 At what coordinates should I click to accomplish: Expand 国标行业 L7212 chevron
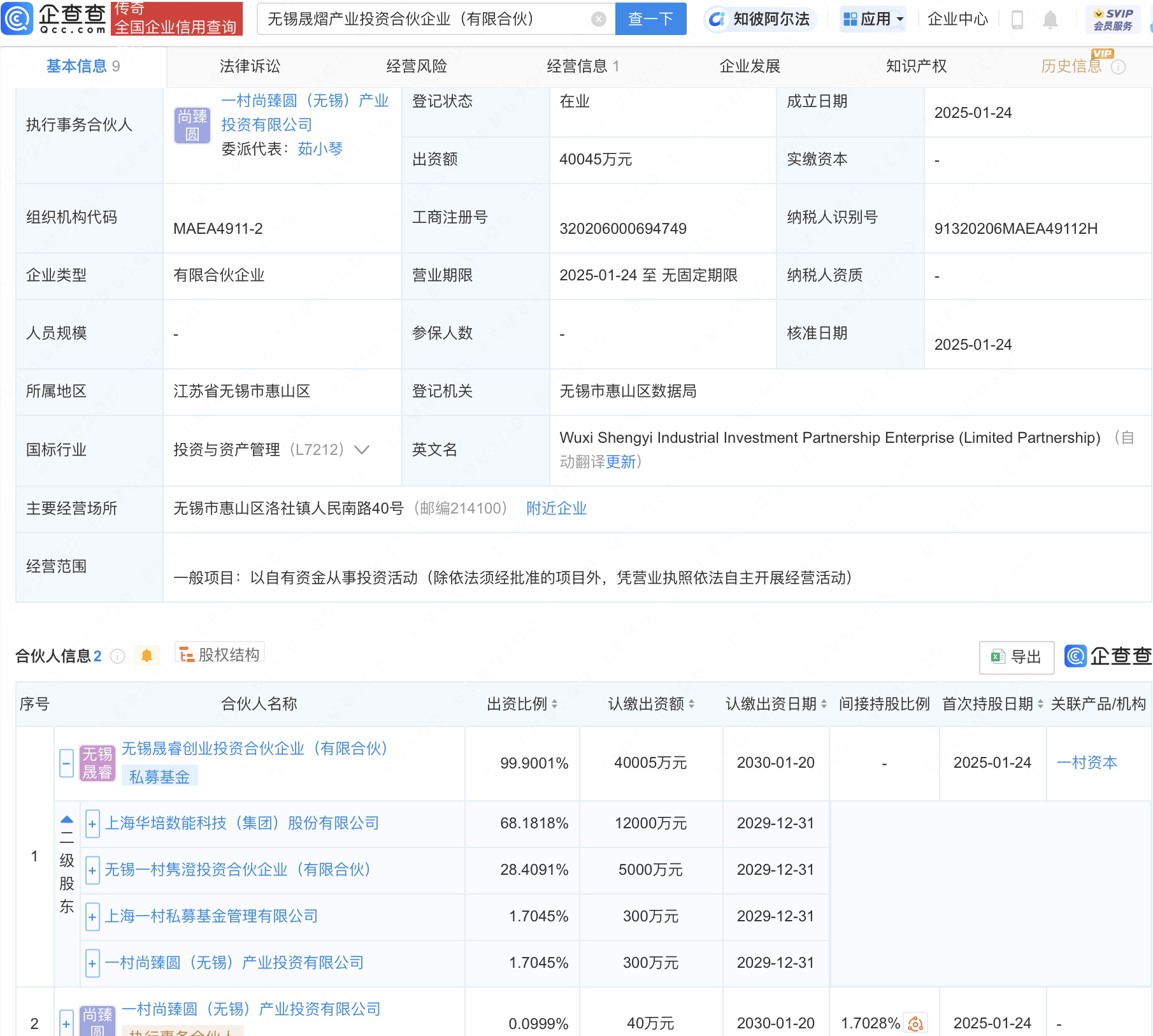click(x=362, y=450)
